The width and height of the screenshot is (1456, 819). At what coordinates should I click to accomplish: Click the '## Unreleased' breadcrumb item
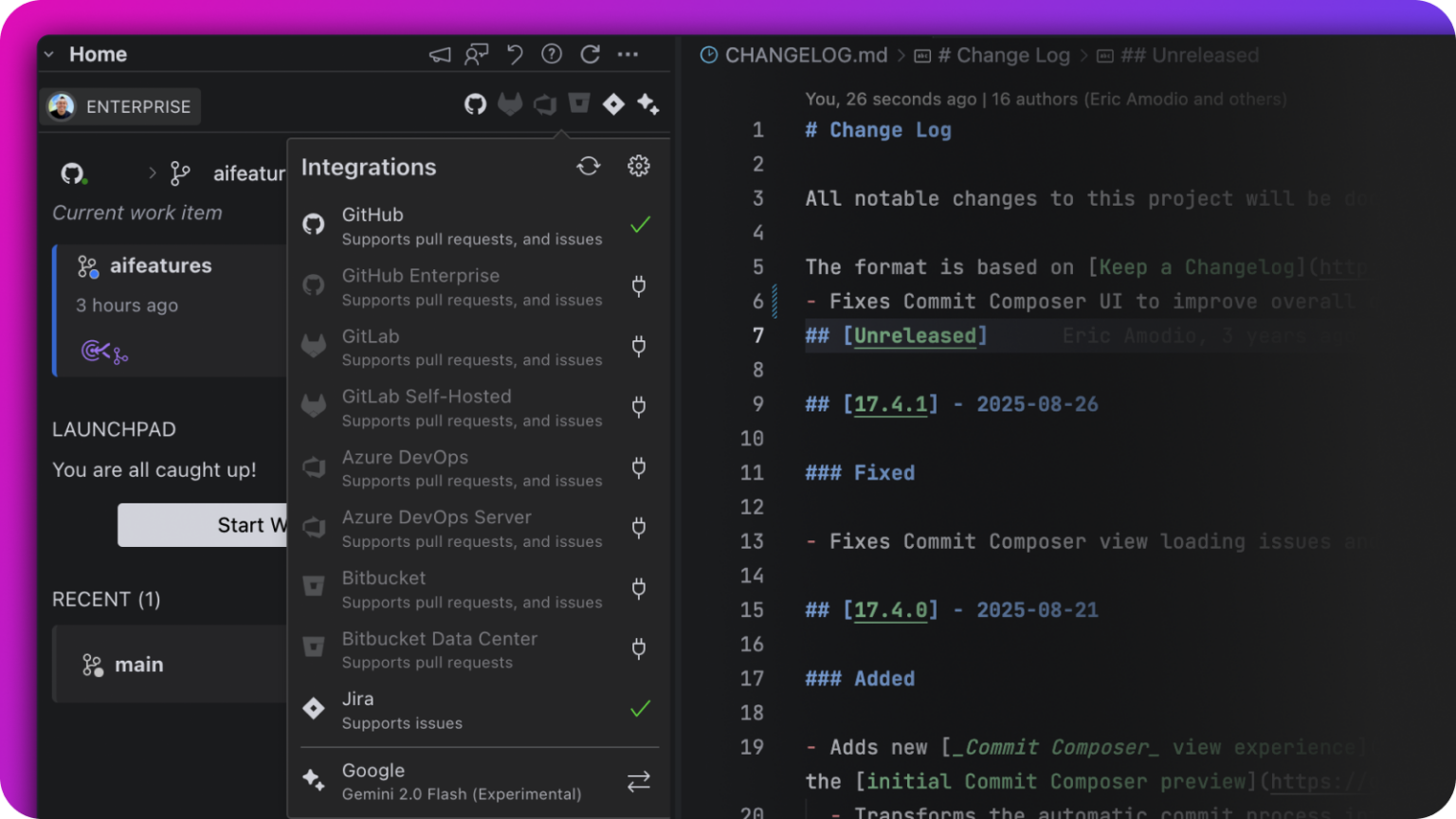pyautogui.click(x=1191, y=55)
